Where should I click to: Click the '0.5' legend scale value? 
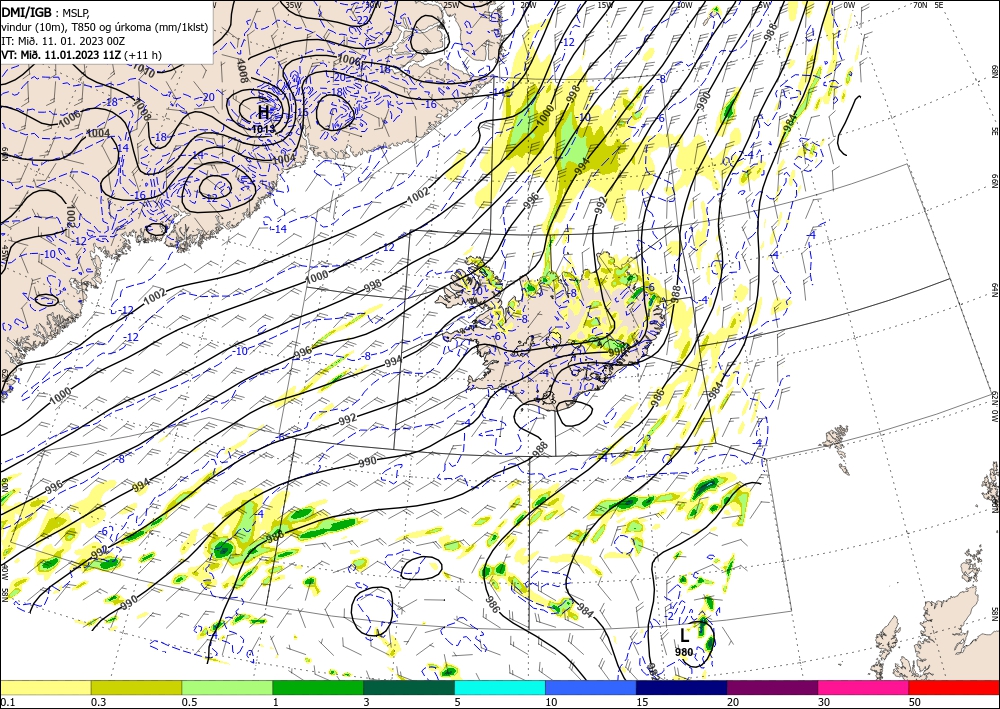[189, 702]
